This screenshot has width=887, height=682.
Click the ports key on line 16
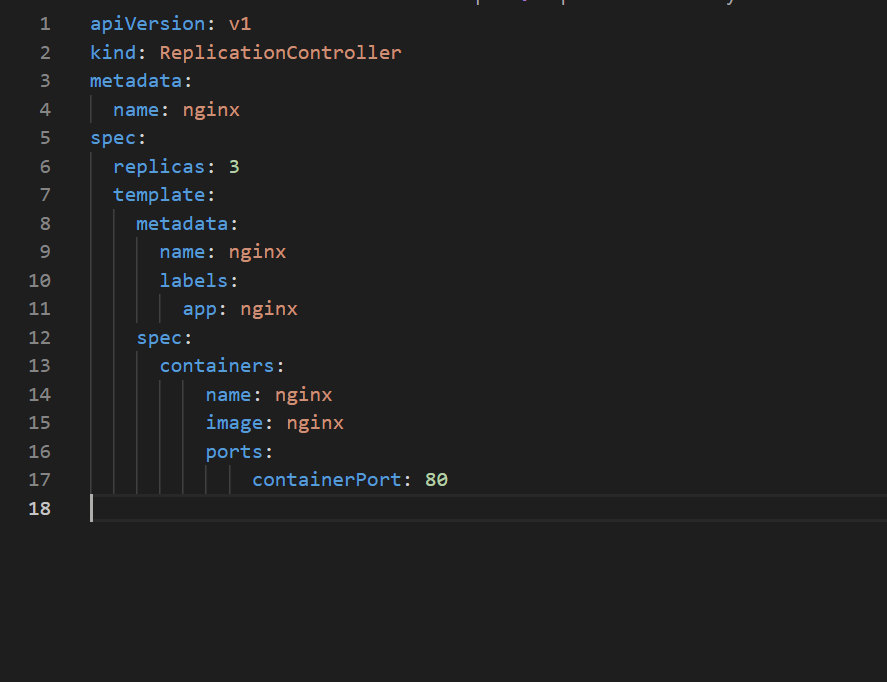(x=231, y=451)
